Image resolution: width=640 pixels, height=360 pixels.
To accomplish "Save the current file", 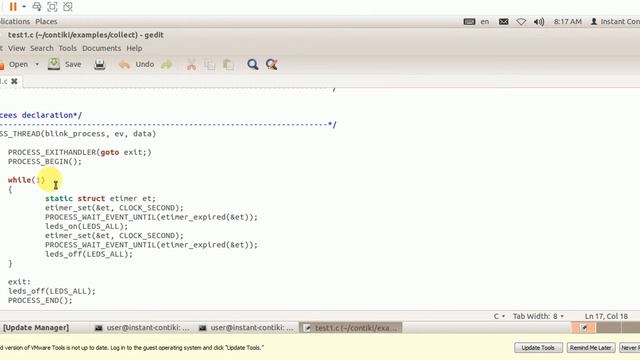I will (x=65, y=64).
